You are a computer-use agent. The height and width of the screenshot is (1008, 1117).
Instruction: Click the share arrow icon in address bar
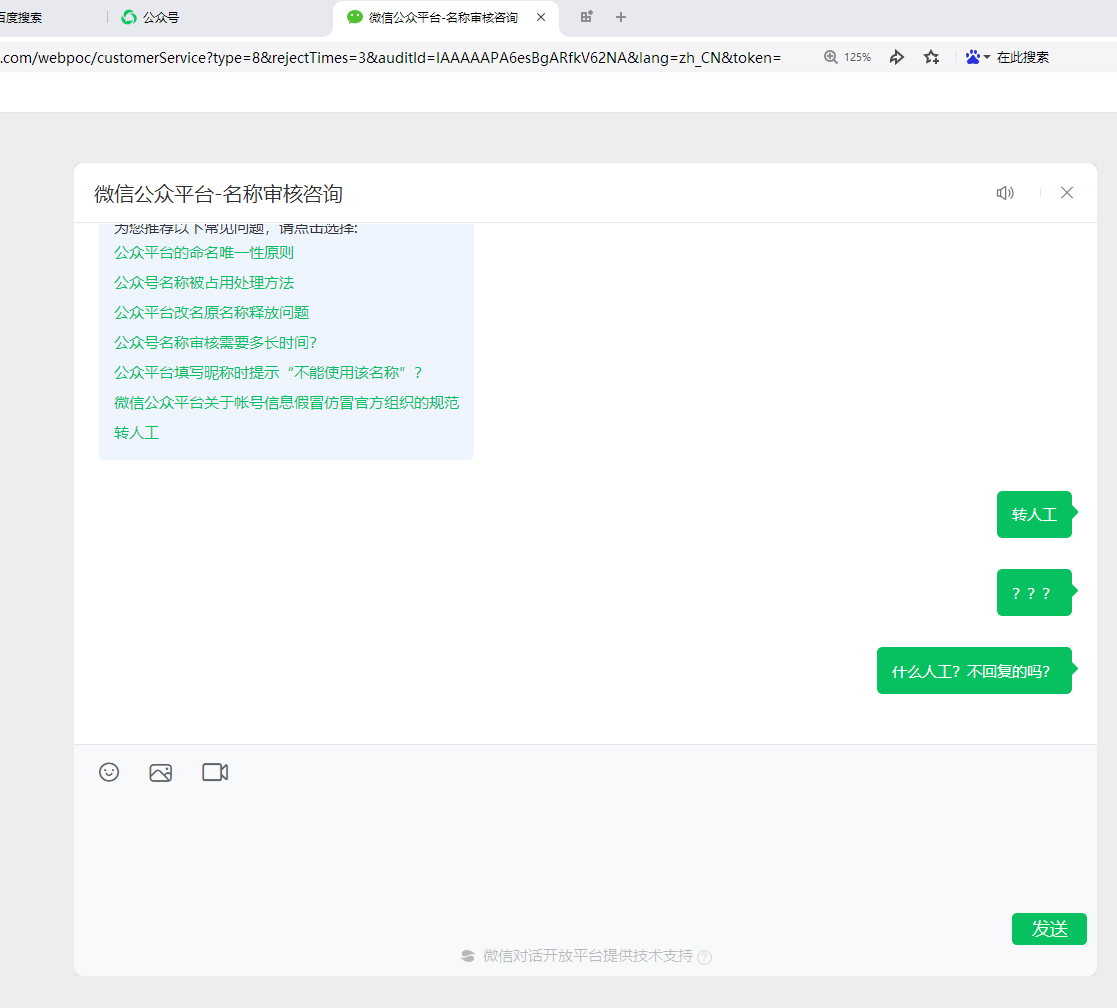pos(897,57)
